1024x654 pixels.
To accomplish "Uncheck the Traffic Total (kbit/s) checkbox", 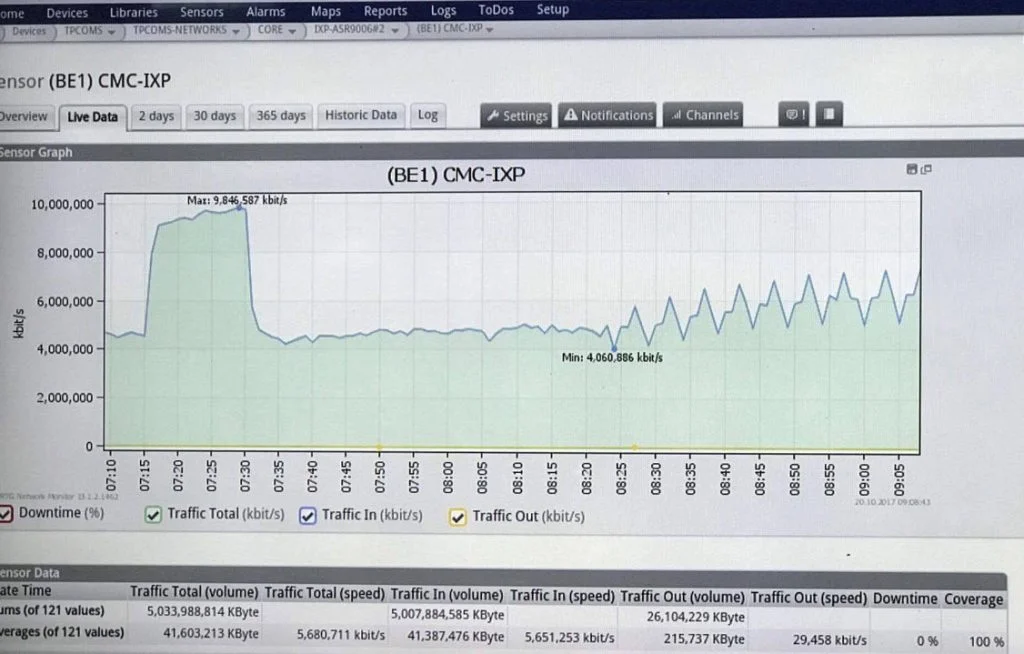I will coord(153,515).
